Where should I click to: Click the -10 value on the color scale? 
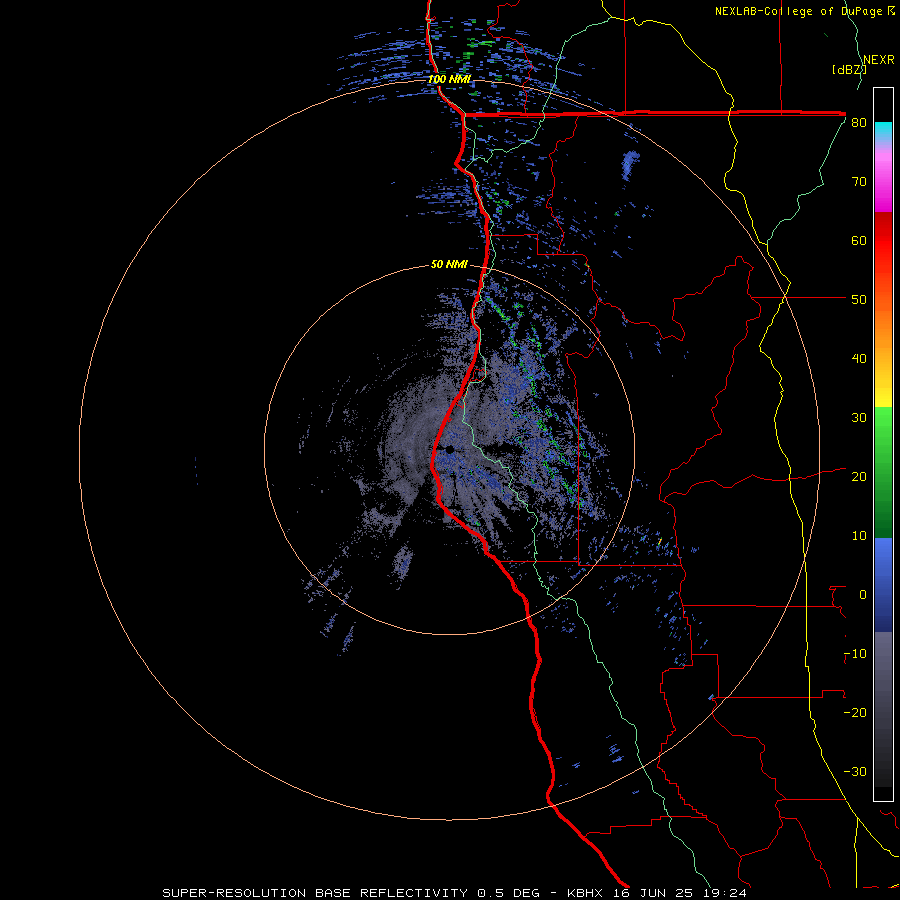tap(855, 654)
